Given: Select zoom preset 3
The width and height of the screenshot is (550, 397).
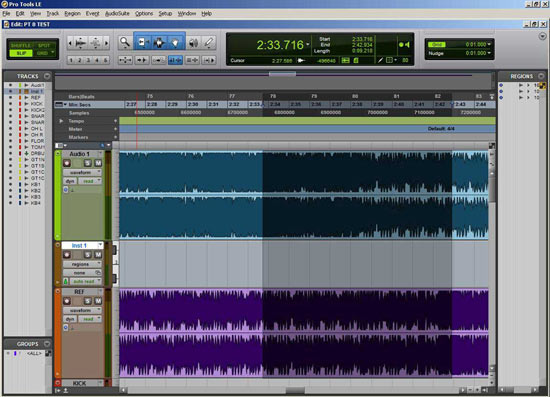Looking at the screenshot, I should tap(88, 60).
